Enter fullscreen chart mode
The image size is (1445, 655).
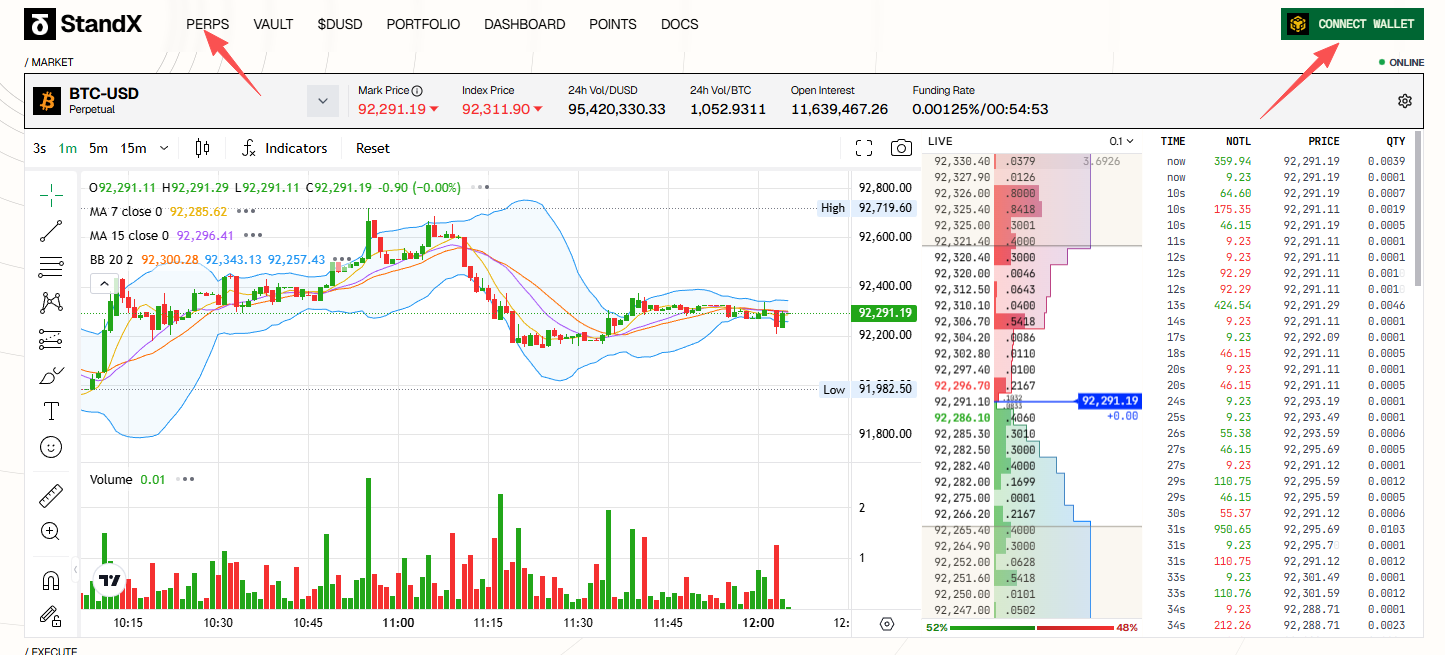(x=864, y=148)
